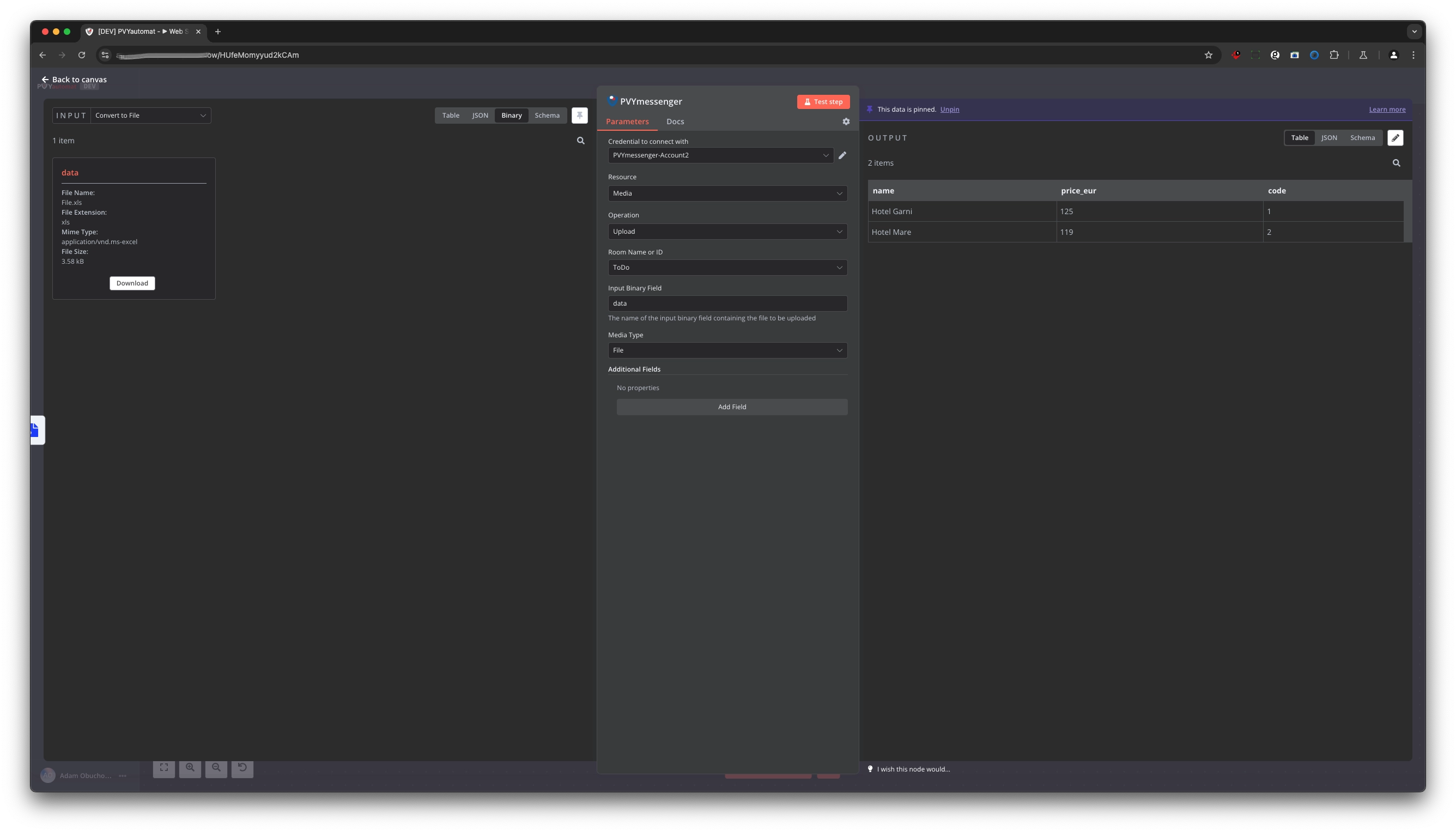Click the Add Field button
The width and height of the screenshot is (1456, 832).
[x=732, y=407]
